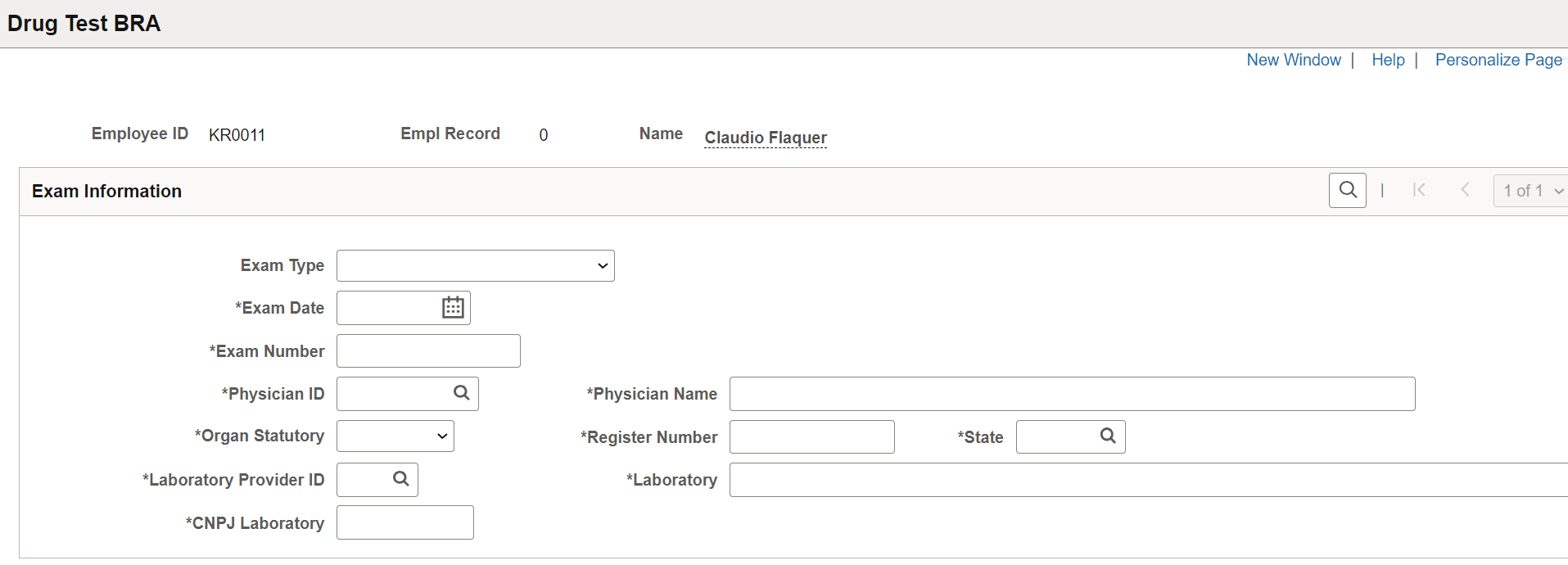This screenshot has height=565, width=1568.
Task: Focus the Exam Number input field
Action: click(428, 351)
